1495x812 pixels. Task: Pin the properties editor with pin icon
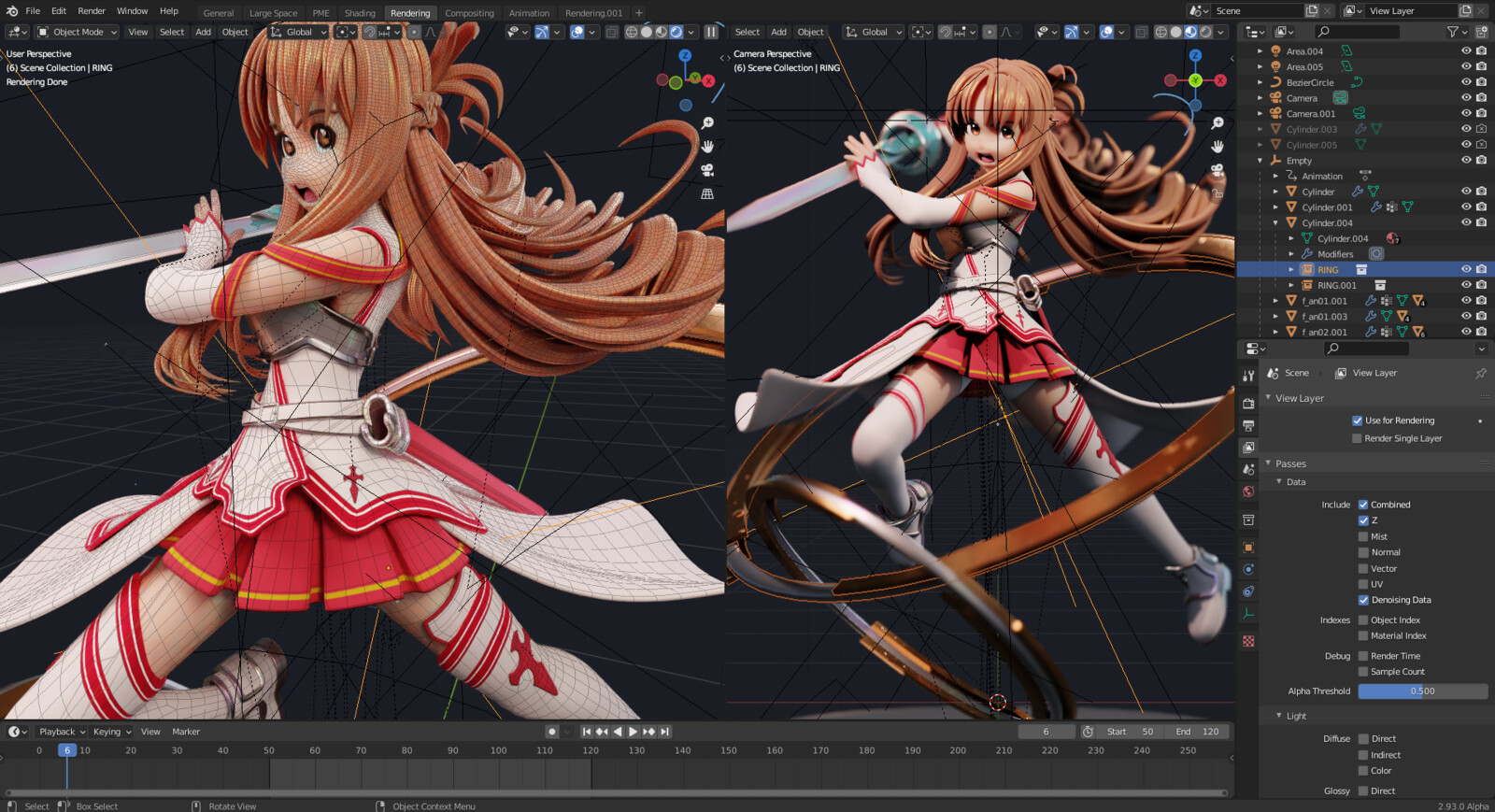tap(1481, 373)
